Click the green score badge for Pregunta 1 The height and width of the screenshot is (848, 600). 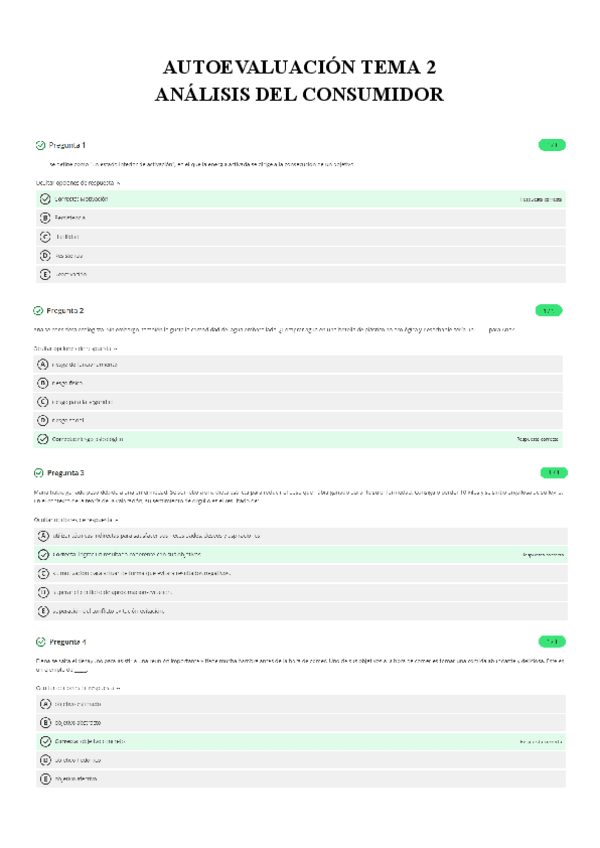tap(551, 145)
